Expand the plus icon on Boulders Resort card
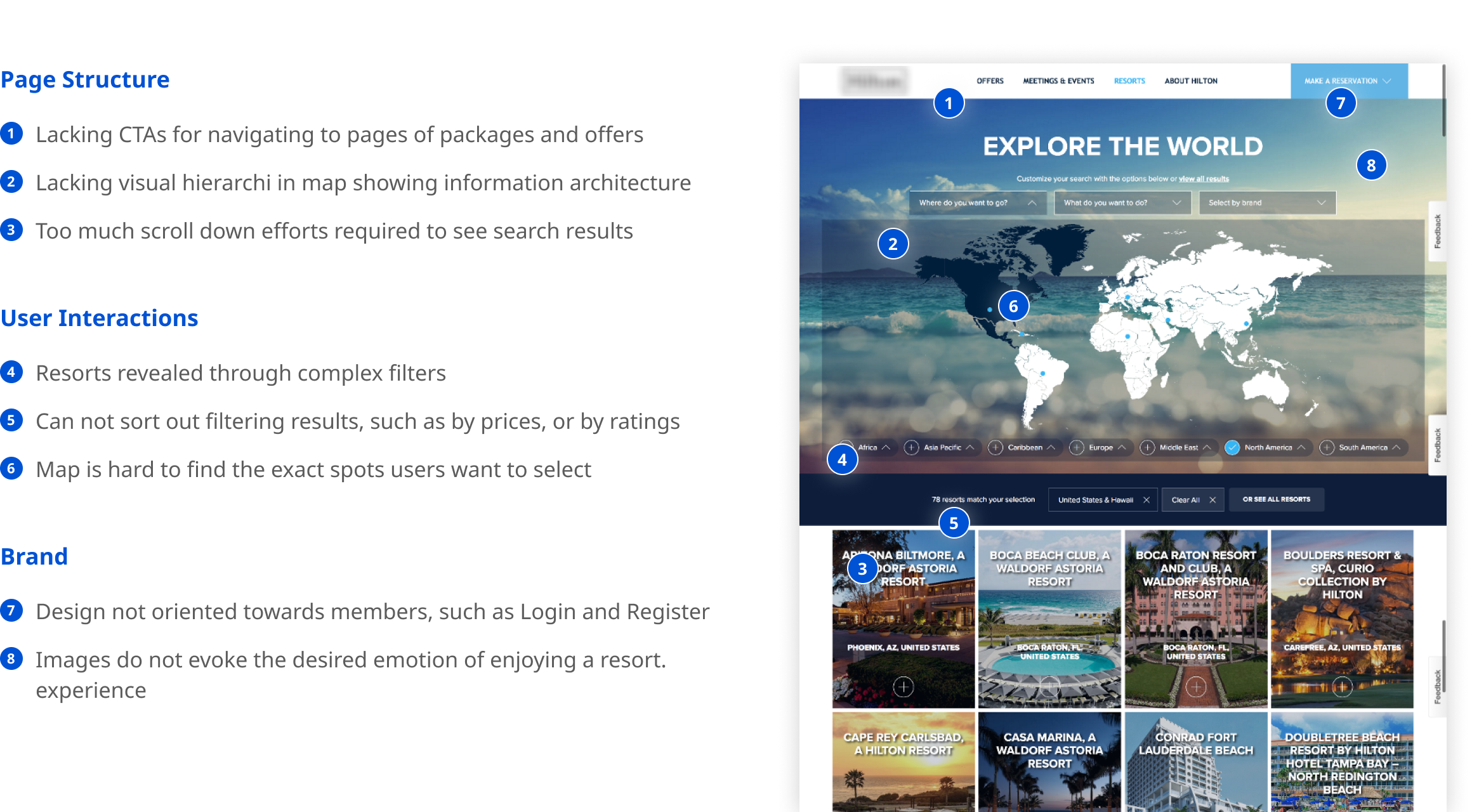 click(1342, 686)
